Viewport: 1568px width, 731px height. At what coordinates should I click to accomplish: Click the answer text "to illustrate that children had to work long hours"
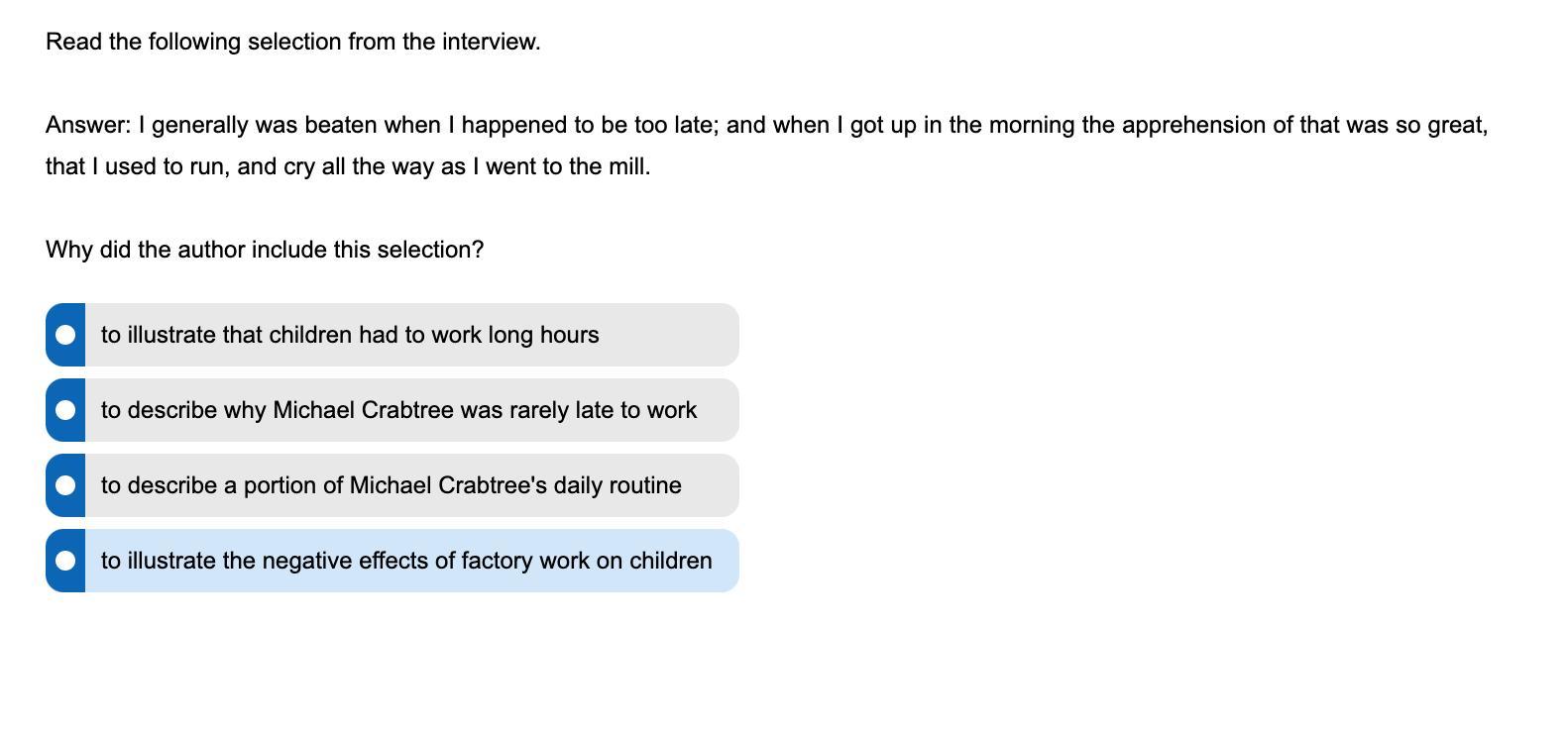(350, 335)
